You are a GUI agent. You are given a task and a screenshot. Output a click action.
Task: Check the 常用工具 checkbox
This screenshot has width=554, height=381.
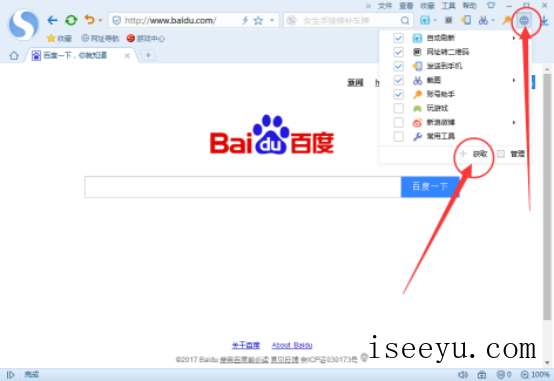tap(398, 136)
